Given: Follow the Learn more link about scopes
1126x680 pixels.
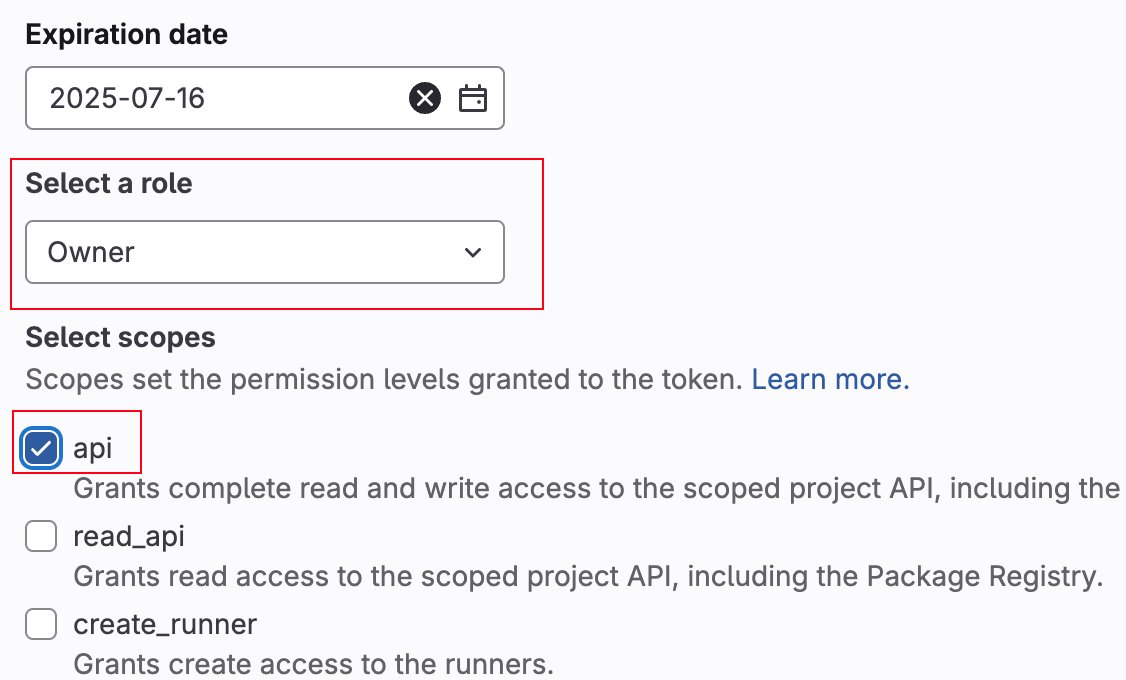Looking at the screenshot, I should pyautogui.click(x=830, y=379).
